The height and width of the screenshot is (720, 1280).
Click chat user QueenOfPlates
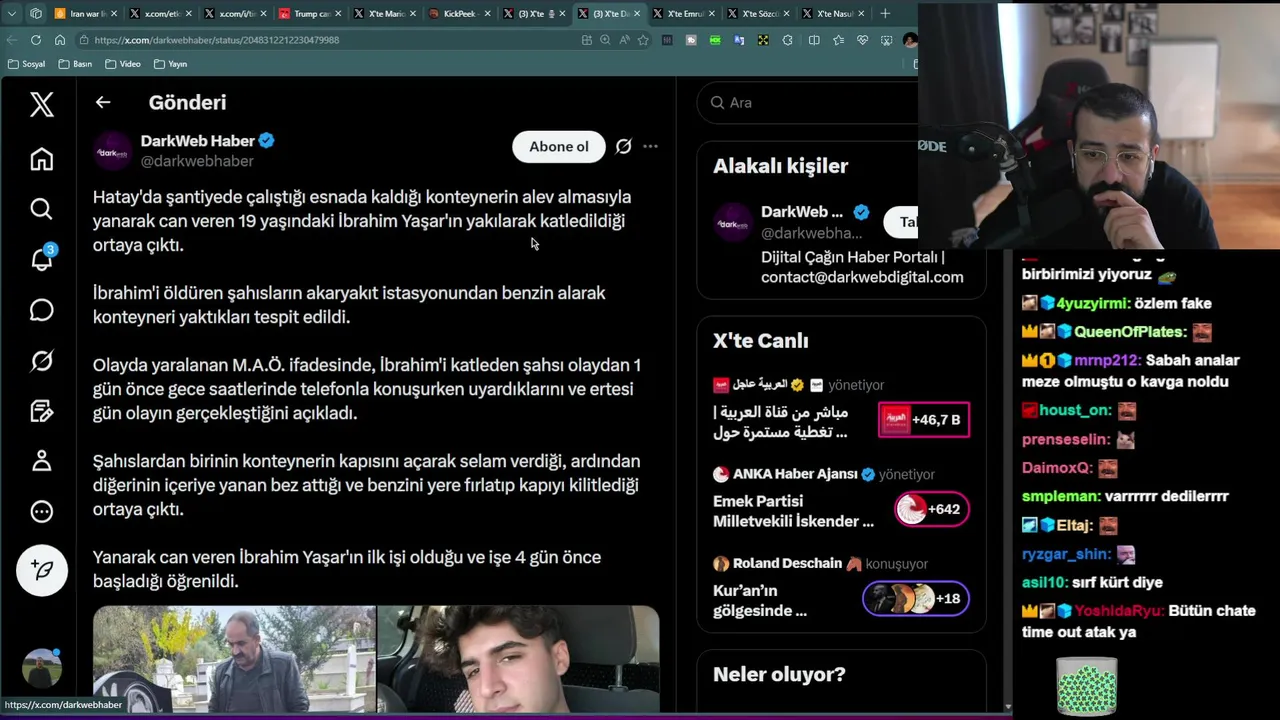pyautogui.click(x=1130, y=332)
